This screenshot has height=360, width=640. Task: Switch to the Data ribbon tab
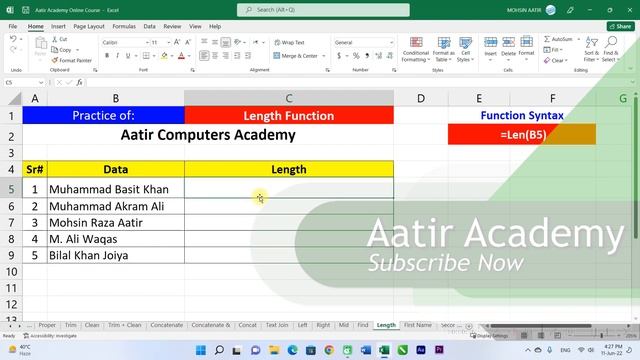click(149, 26)
